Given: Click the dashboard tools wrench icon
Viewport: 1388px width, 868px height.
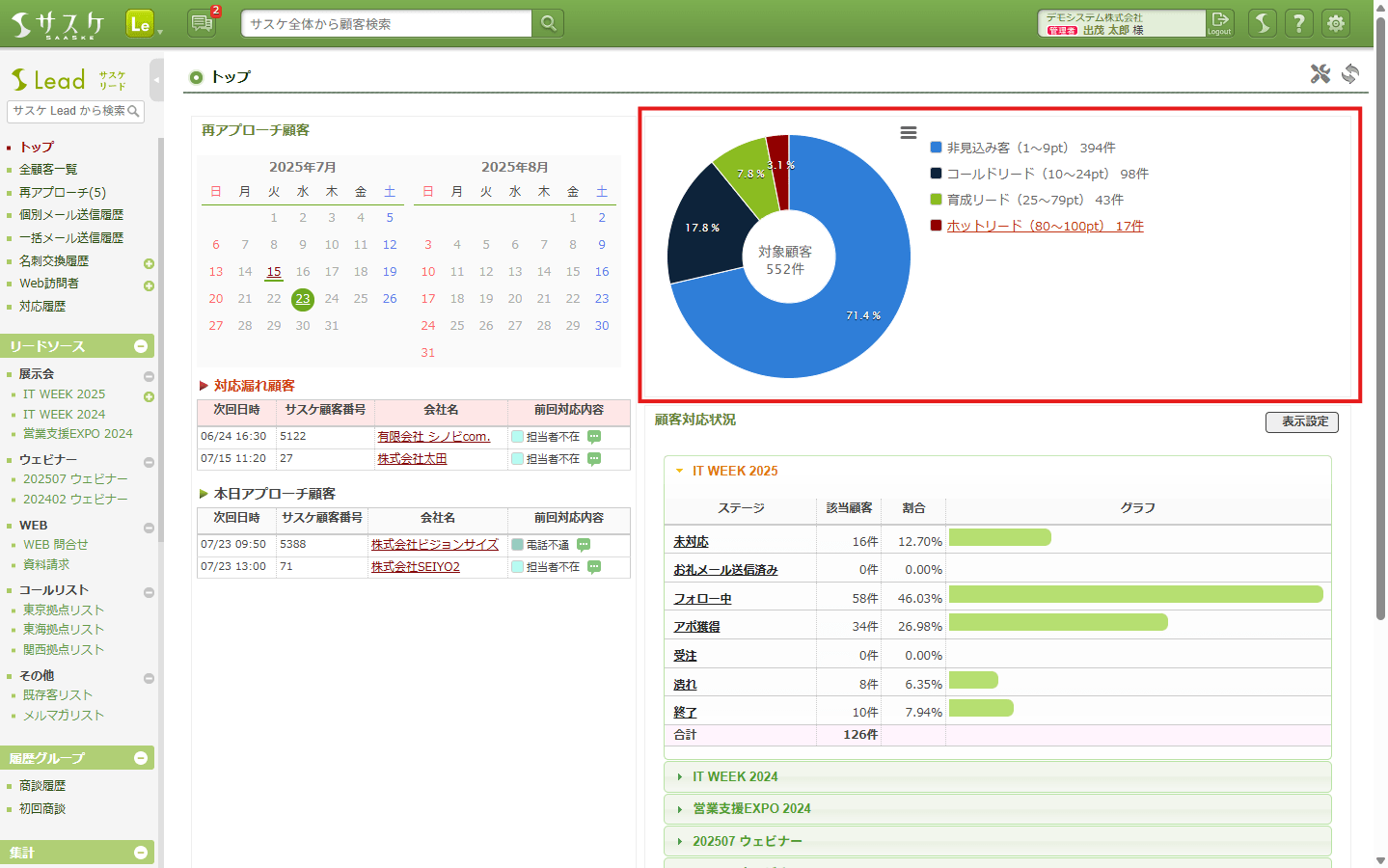Looking at the screenshot, I should 1320,74.
